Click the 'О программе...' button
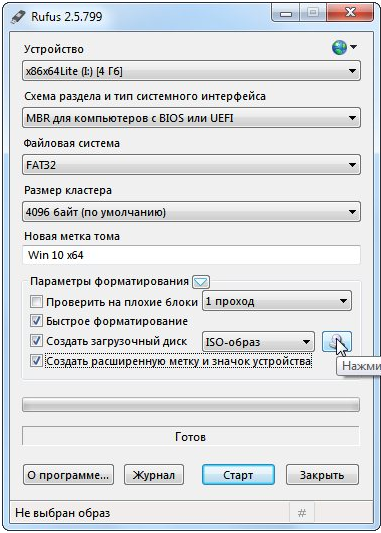 pyautogui.click(x=68, y=475)
